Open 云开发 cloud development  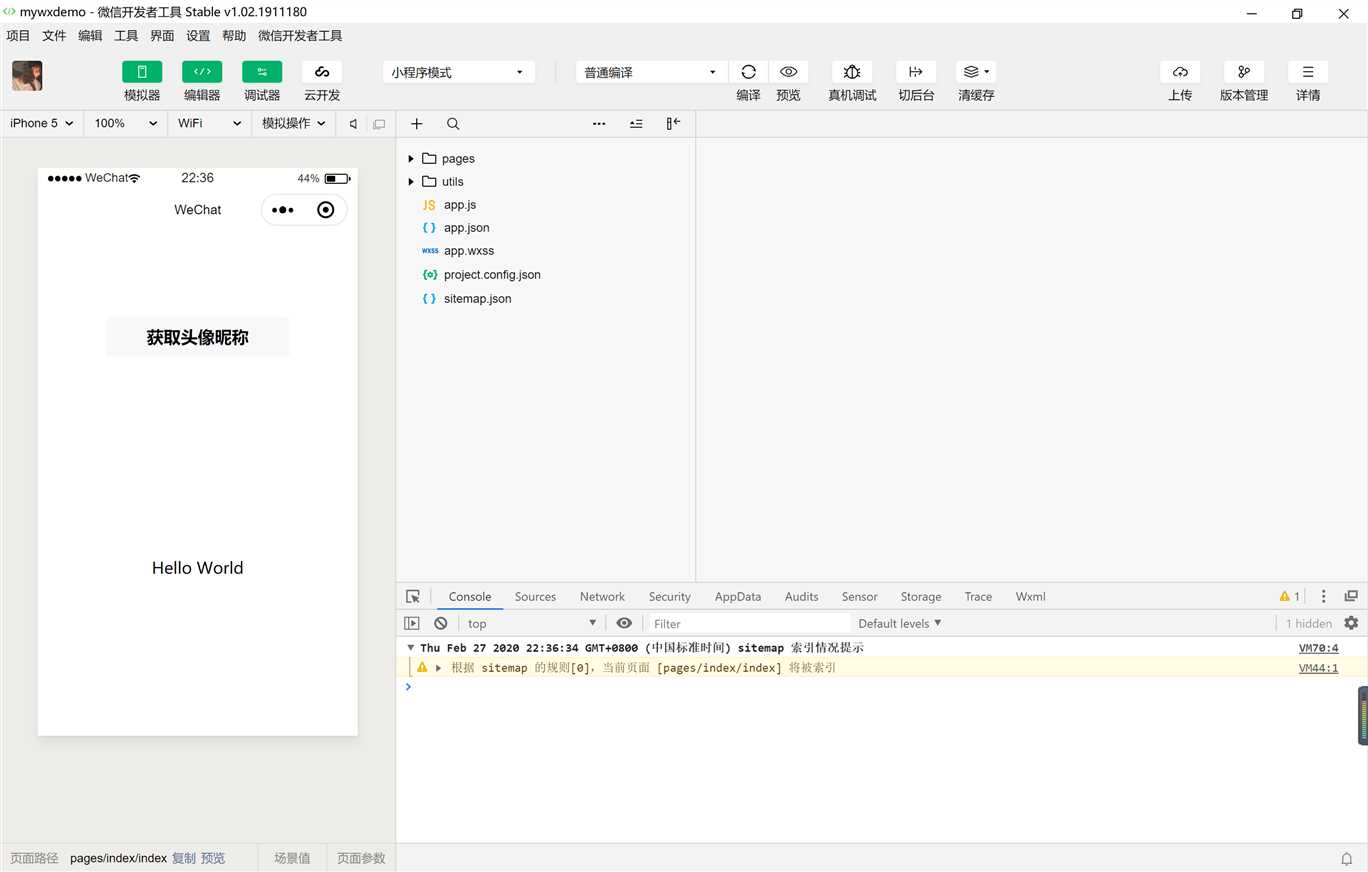(322, 72)
